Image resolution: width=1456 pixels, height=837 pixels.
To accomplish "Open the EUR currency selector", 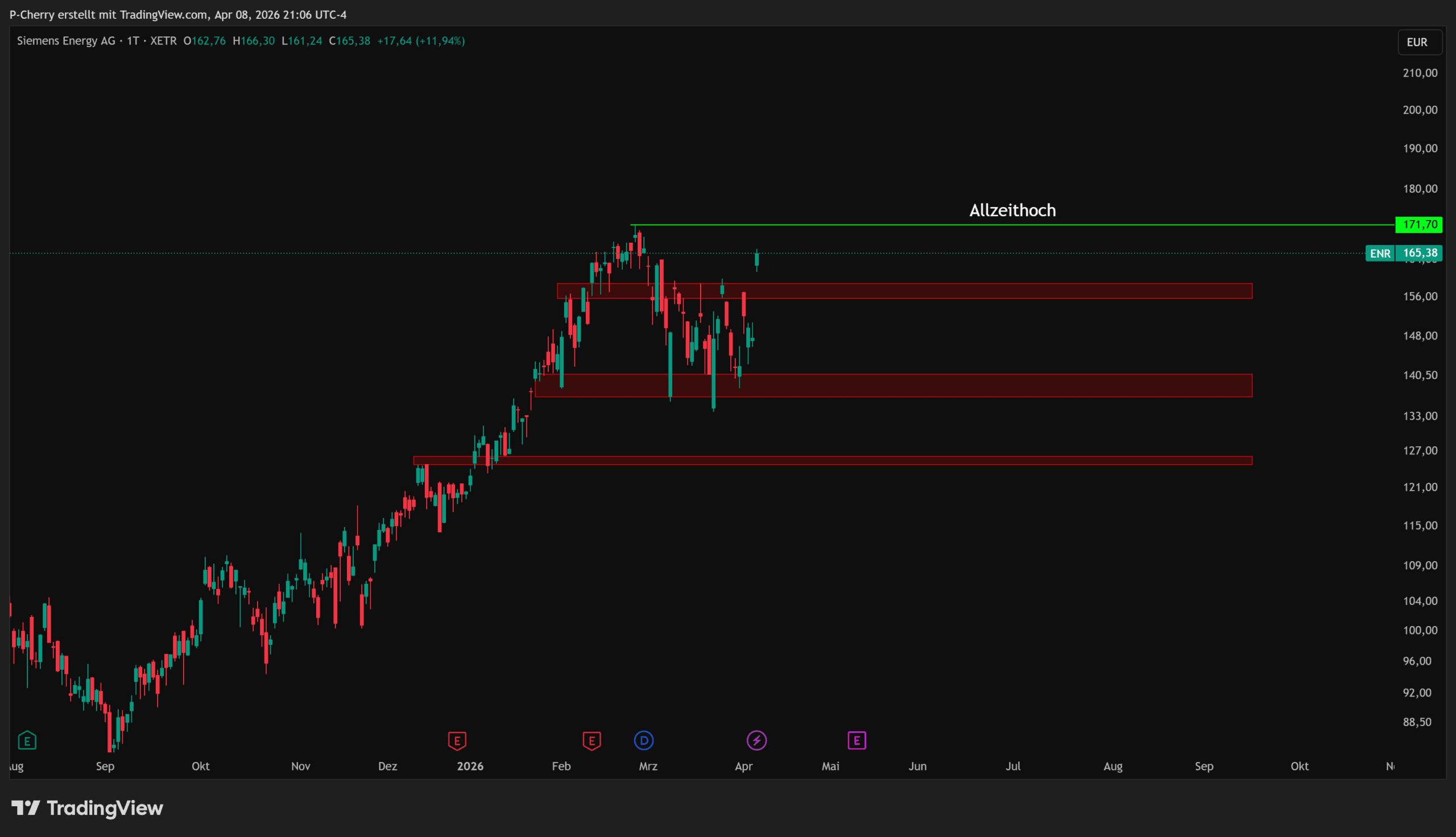I will pyautogui.click(x=1418, y=43).
